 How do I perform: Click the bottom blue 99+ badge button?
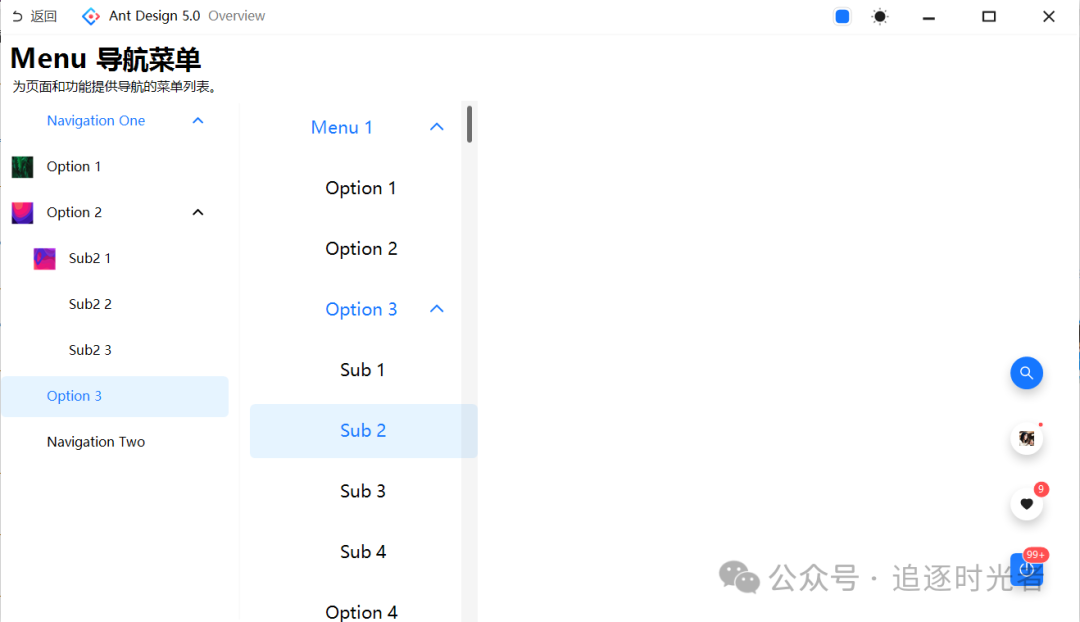(1026, 569)
